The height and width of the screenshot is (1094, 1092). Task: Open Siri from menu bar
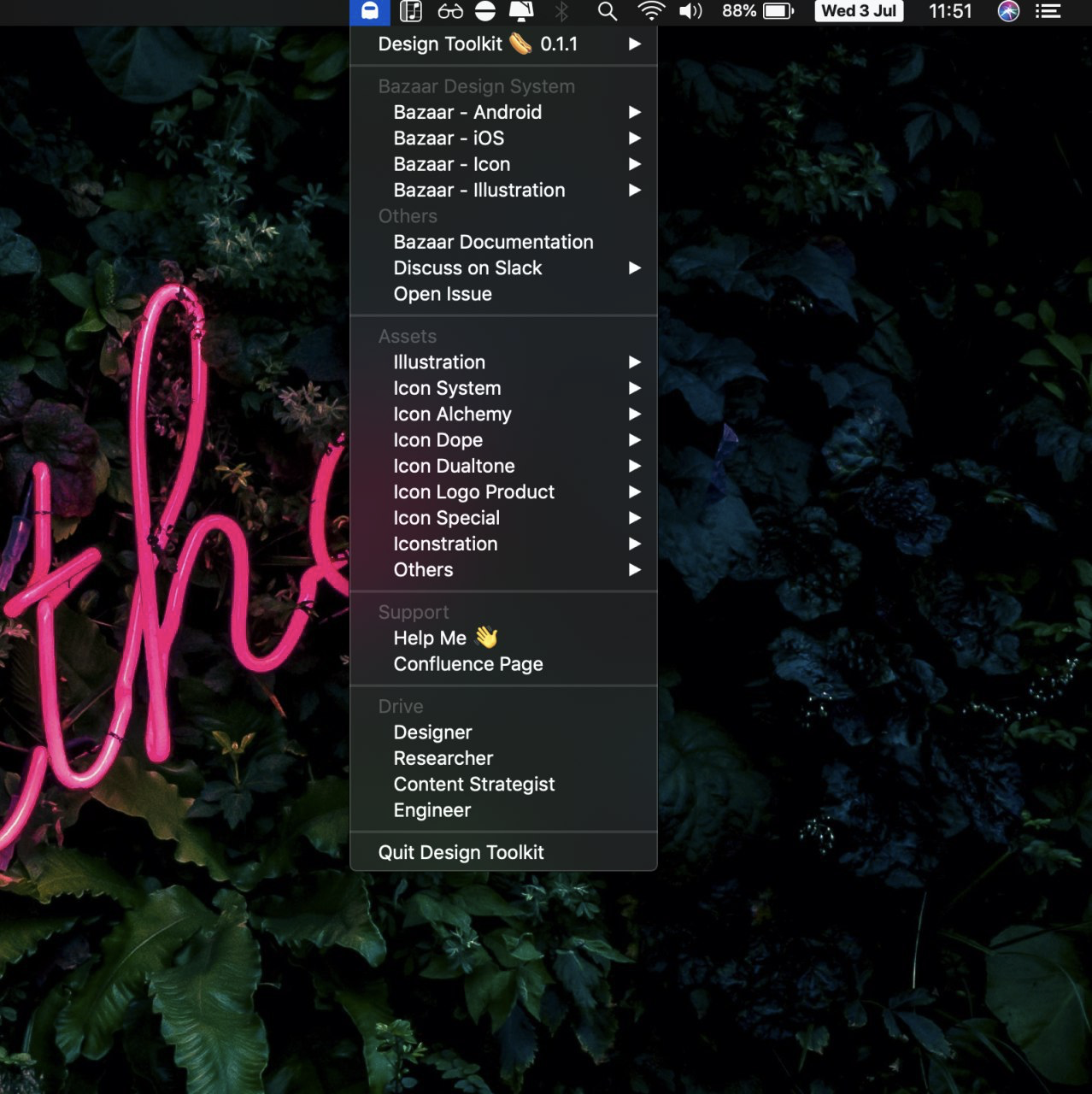pyautogui.click(x=1008, y=11)
